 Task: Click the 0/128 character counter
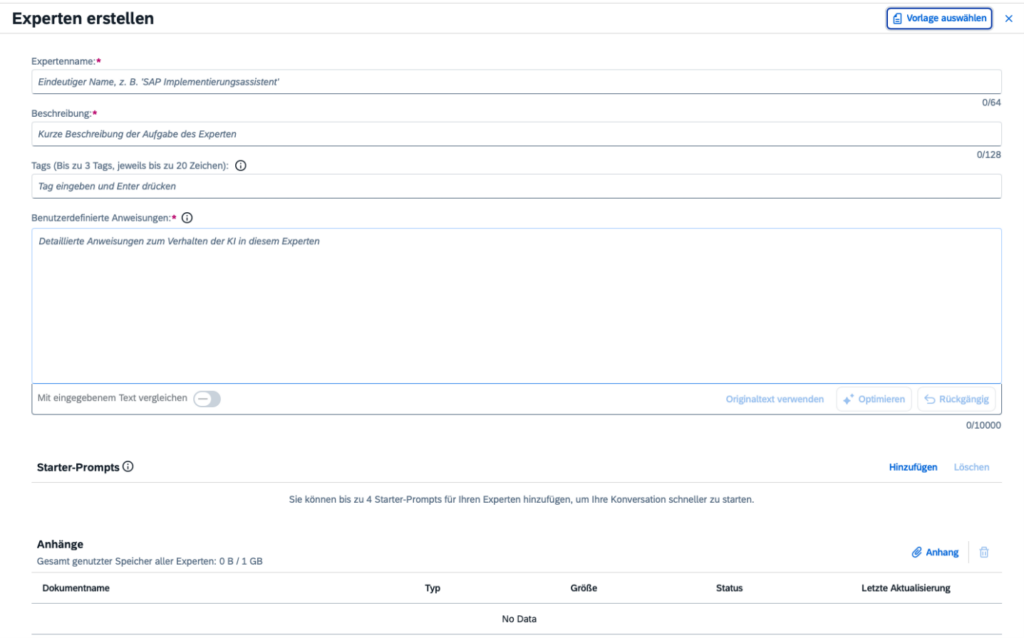[989, 155]
